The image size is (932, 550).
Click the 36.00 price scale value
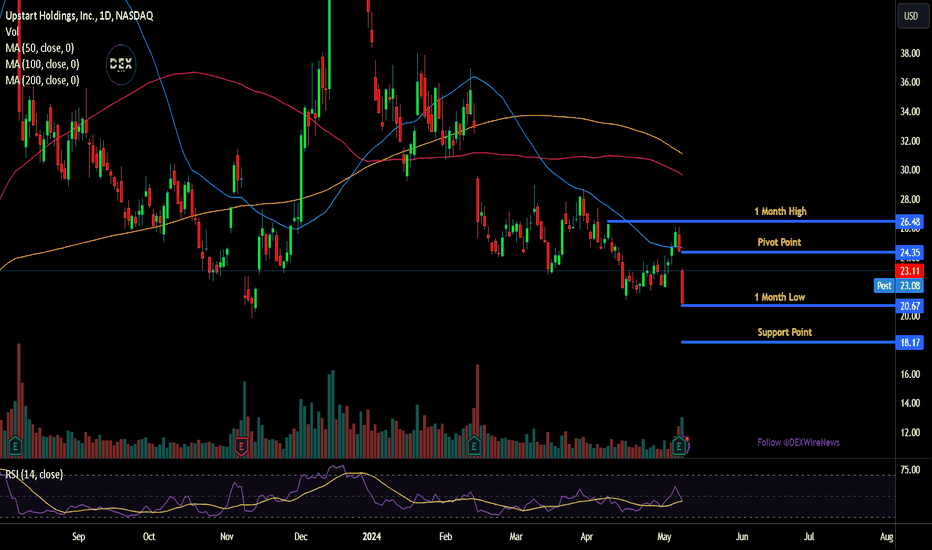[910, 83]
